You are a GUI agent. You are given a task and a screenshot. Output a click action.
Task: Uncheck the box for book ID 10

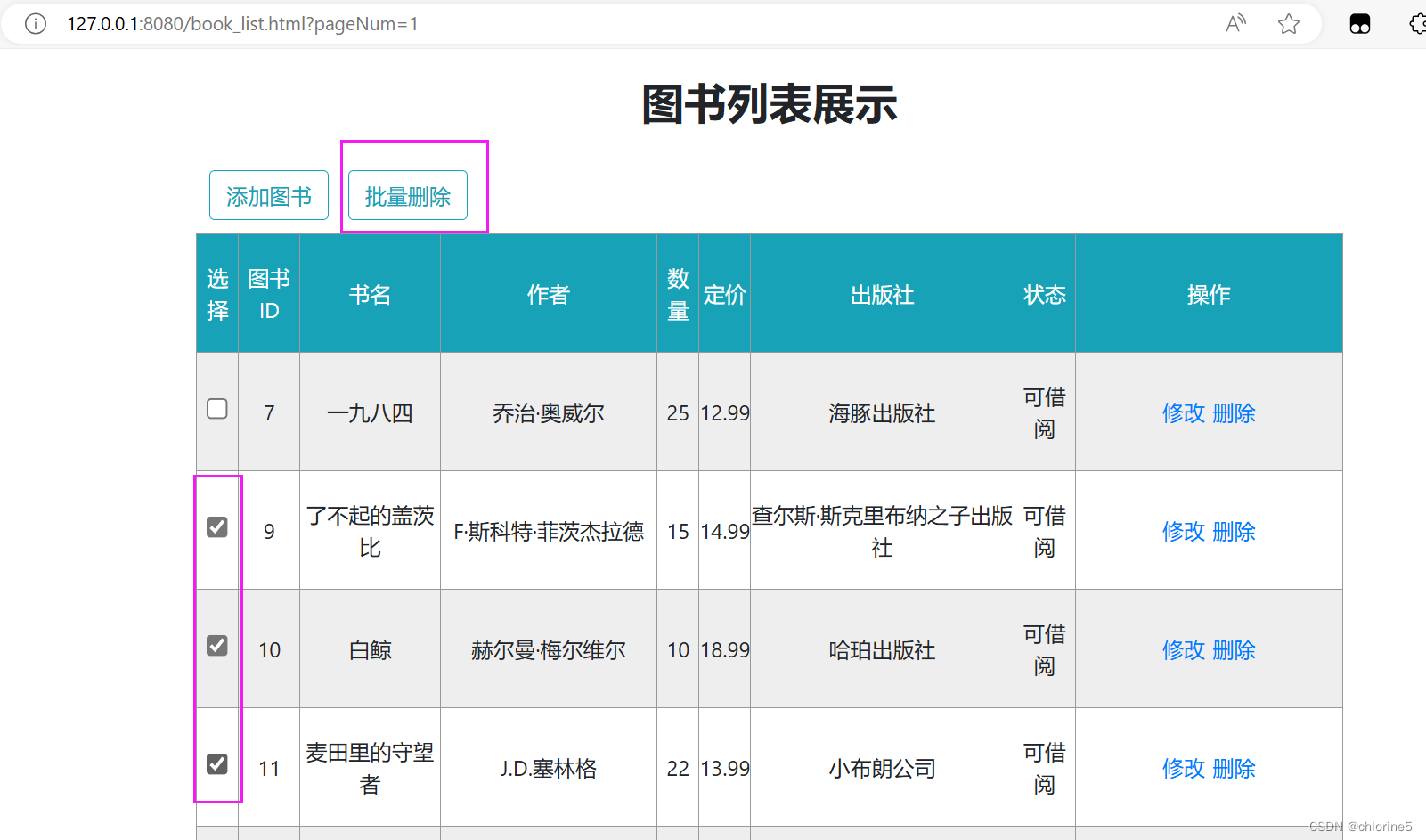(217, 646)
